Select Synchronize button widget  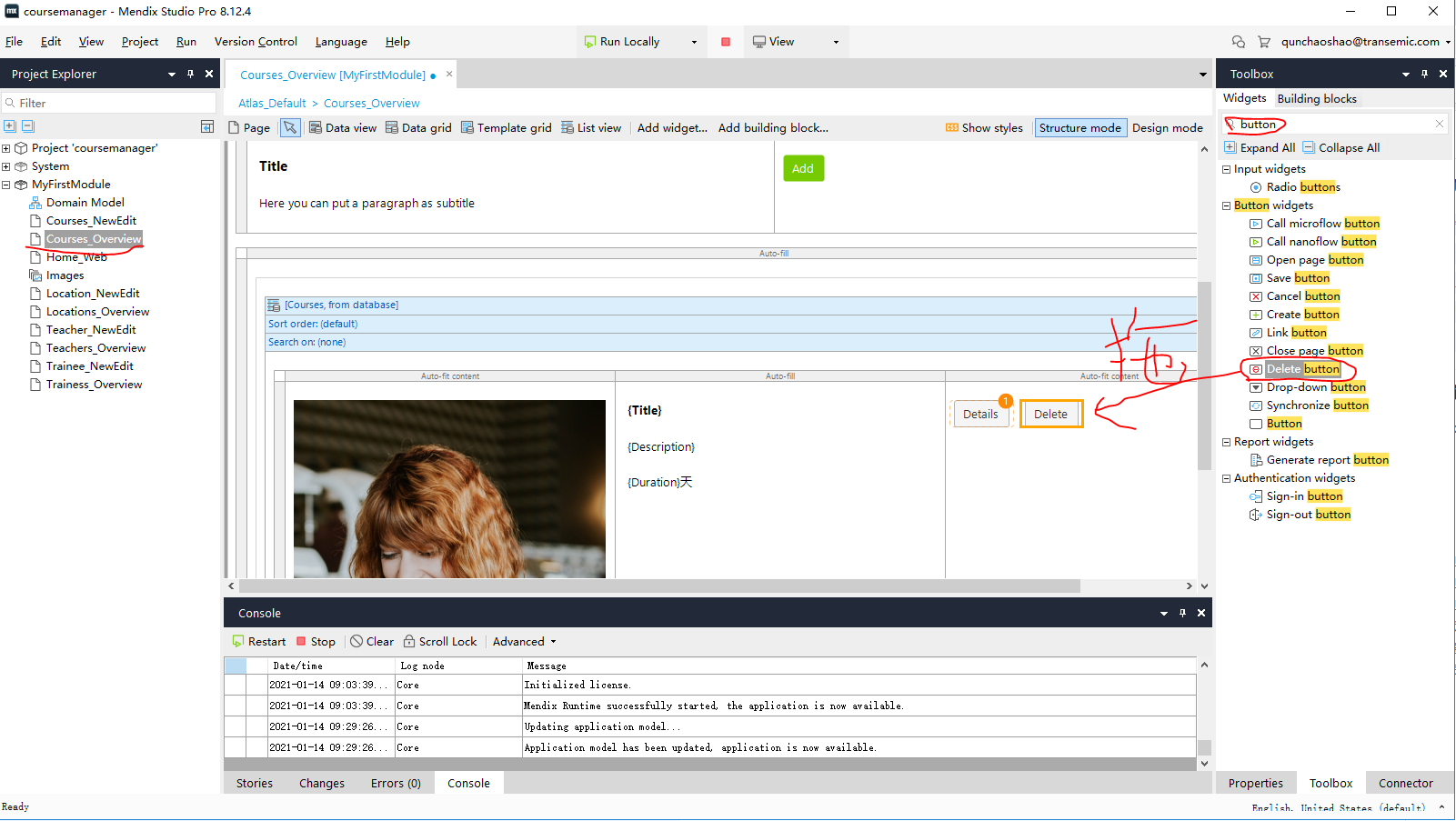pyautogui.click(x=1310, y=405)
